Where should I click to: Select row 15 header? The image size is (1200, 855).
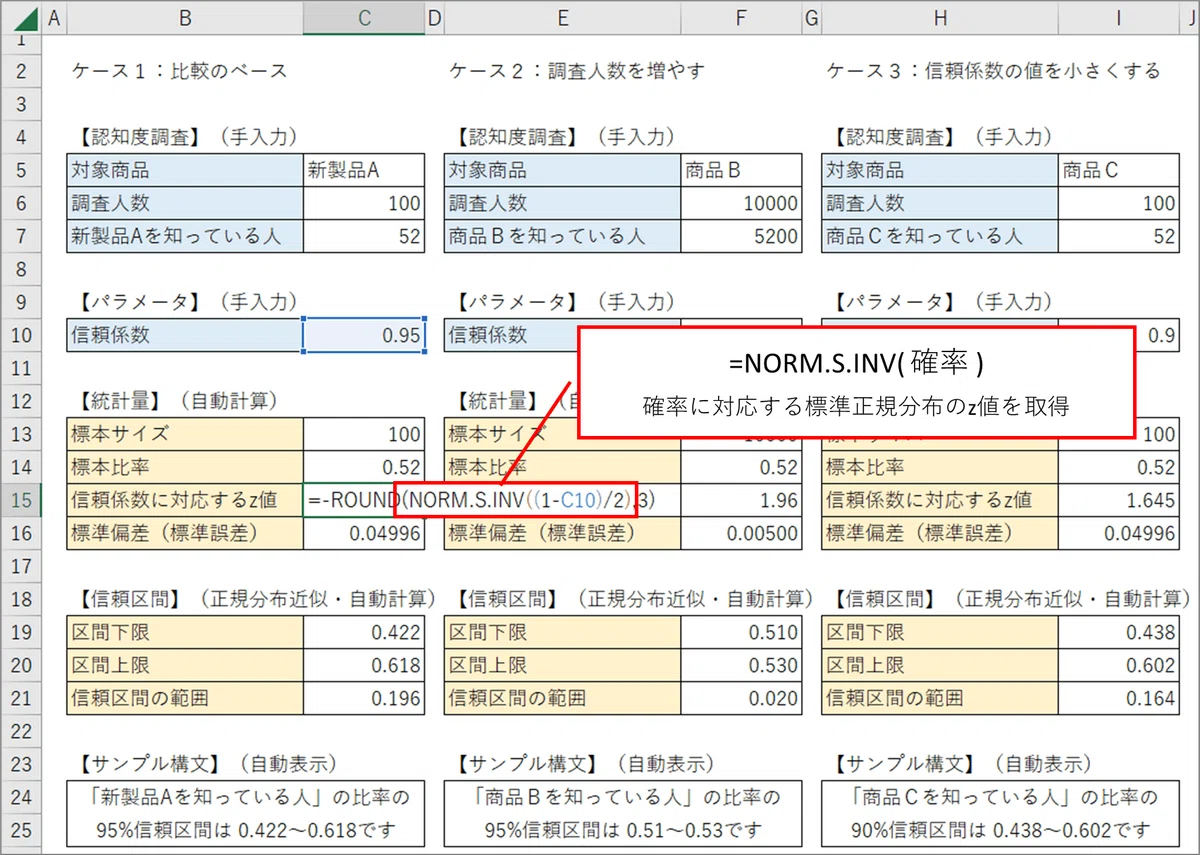click(x=20, y=500)
